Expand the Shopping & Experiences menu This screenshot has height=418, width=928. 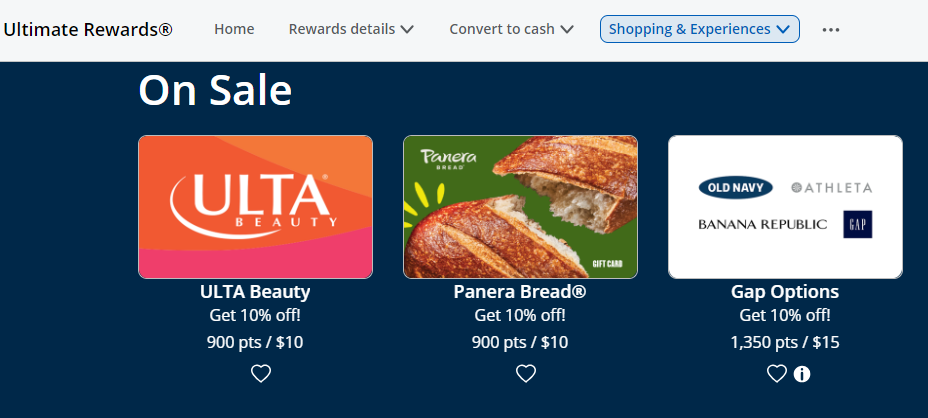click(699, 29)
